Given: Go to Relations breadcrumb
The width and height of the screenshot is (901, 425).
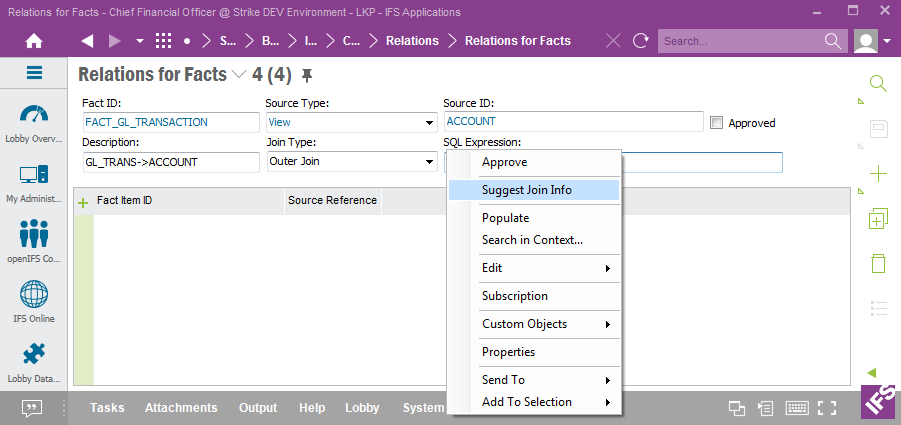Looking at the screenshot, I should pos(412,41).
